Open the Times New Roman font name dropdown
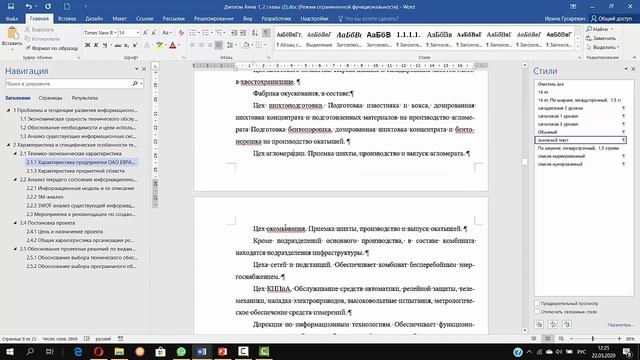The height and width of the screenshot is (360, 640). [115, 33]
